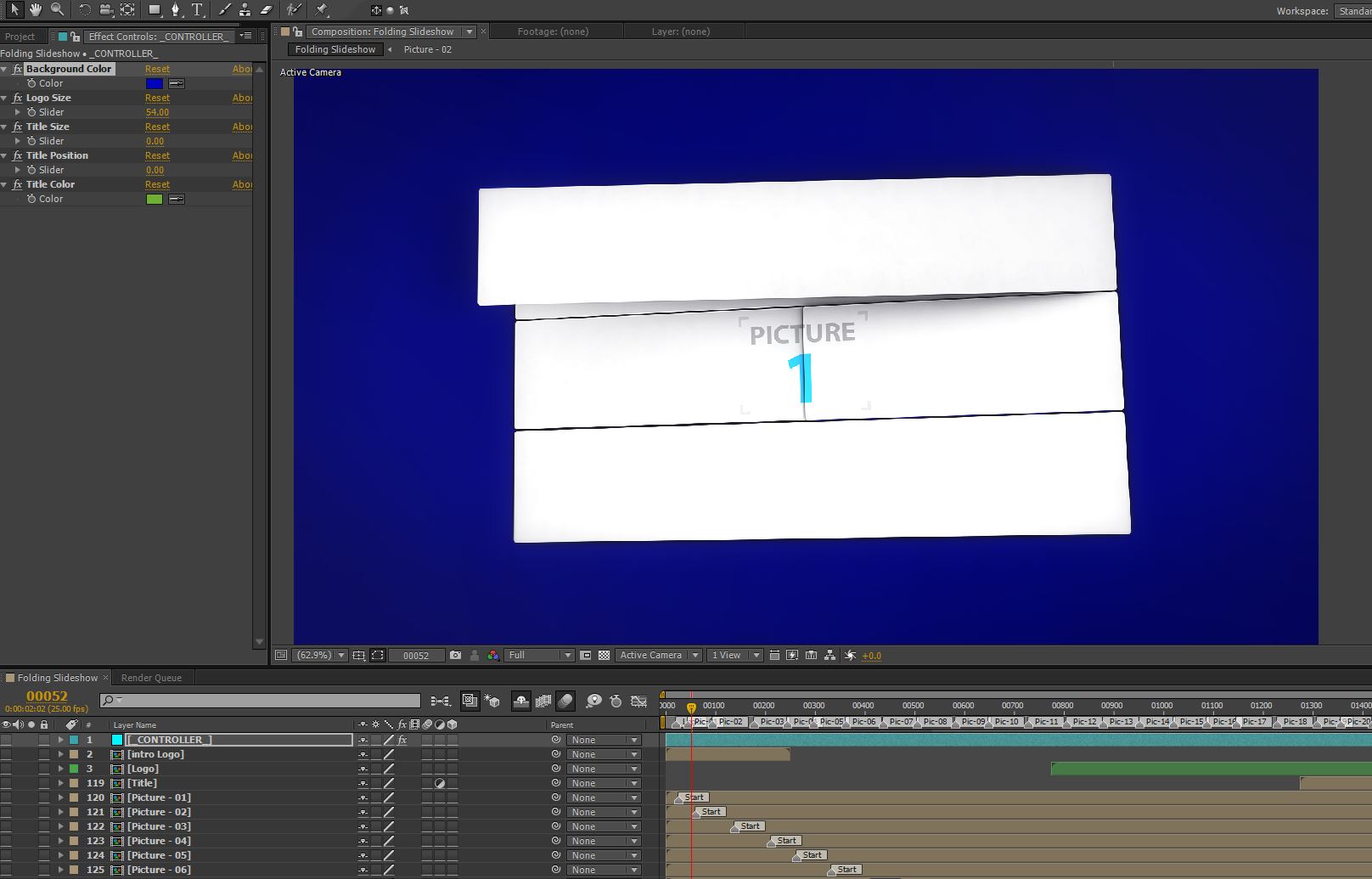The height and width of the screenshot is (879, 1372).
Task: Select the Hand tool
Action: click(x=36, y=9)
